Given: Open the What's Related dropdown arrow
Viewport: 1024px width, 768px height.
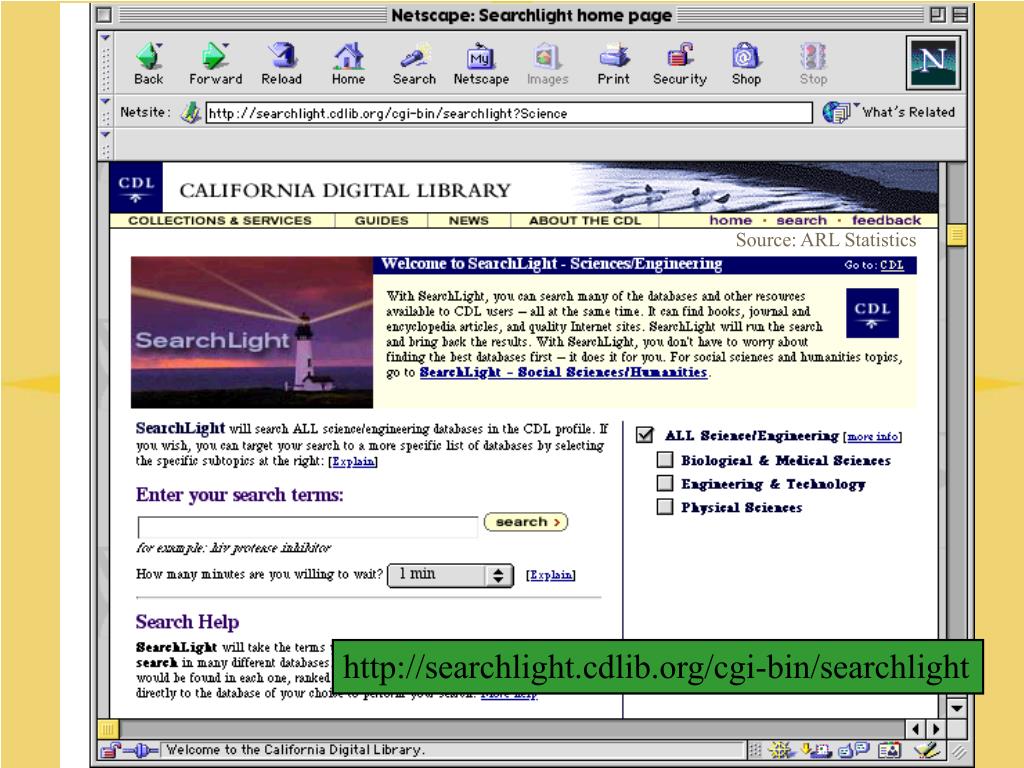Looking at the screenshot, I should click(857, 104).
